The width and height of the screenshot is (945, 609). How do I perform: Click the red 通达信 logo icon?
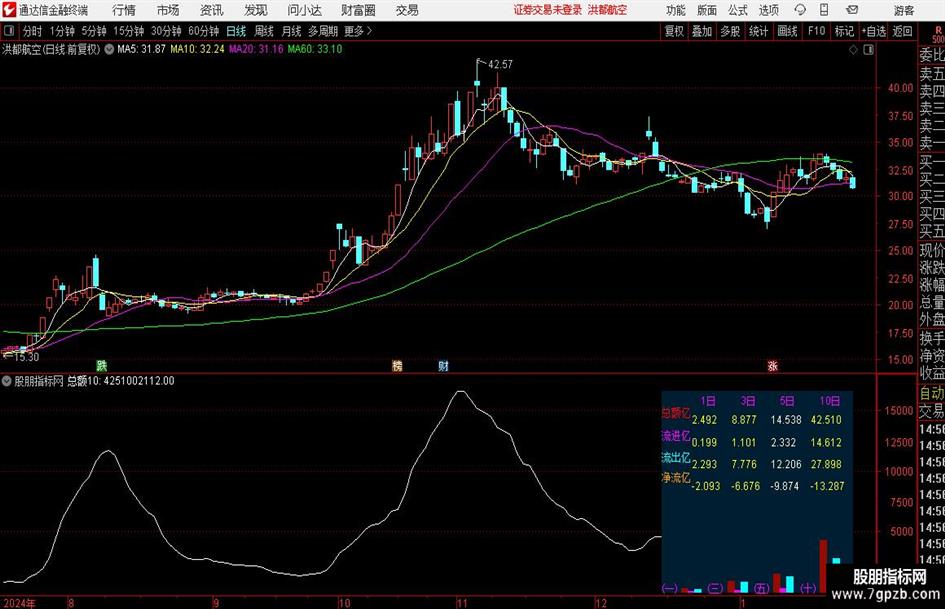(8, 10)
